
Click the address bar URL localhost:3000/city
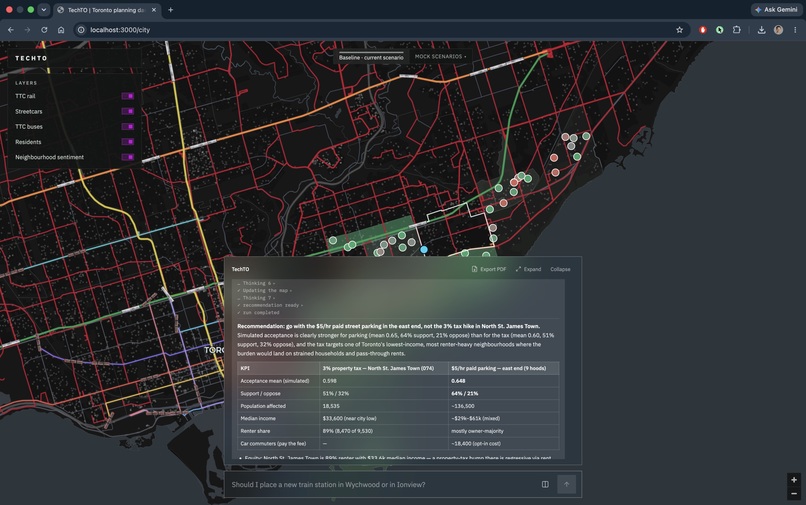coord(120,30)
